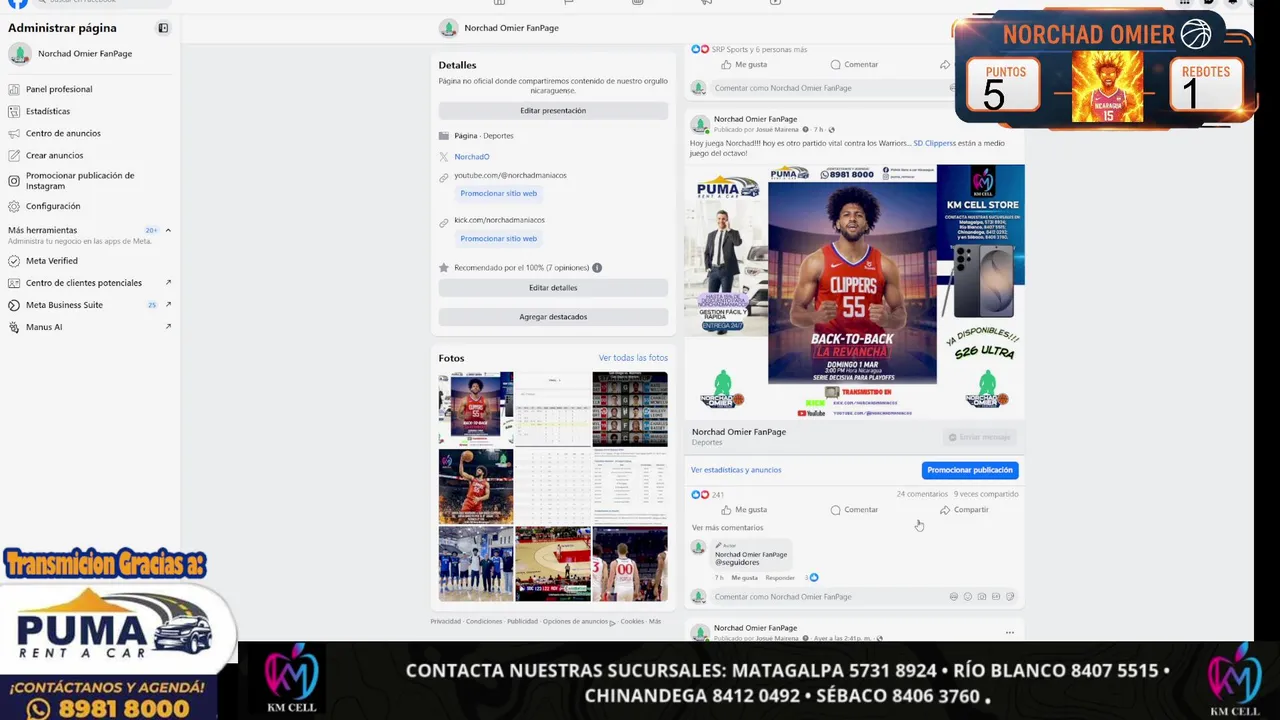Open basketball court game photo thumbnail
The width and height of the screenshot is (1280, 720).
point(553,564)
